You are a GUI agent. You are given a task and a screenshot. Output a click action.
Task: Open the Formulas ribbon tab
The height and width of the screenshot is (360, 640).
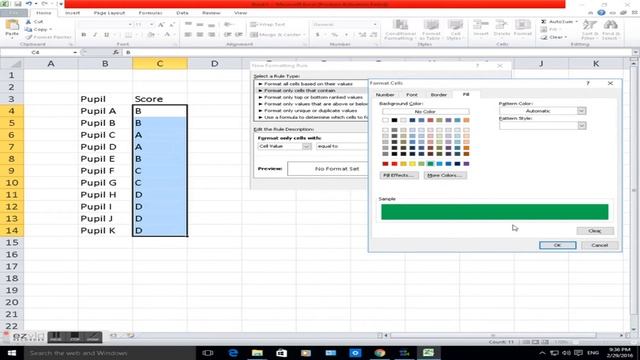(x=150, y=13)
